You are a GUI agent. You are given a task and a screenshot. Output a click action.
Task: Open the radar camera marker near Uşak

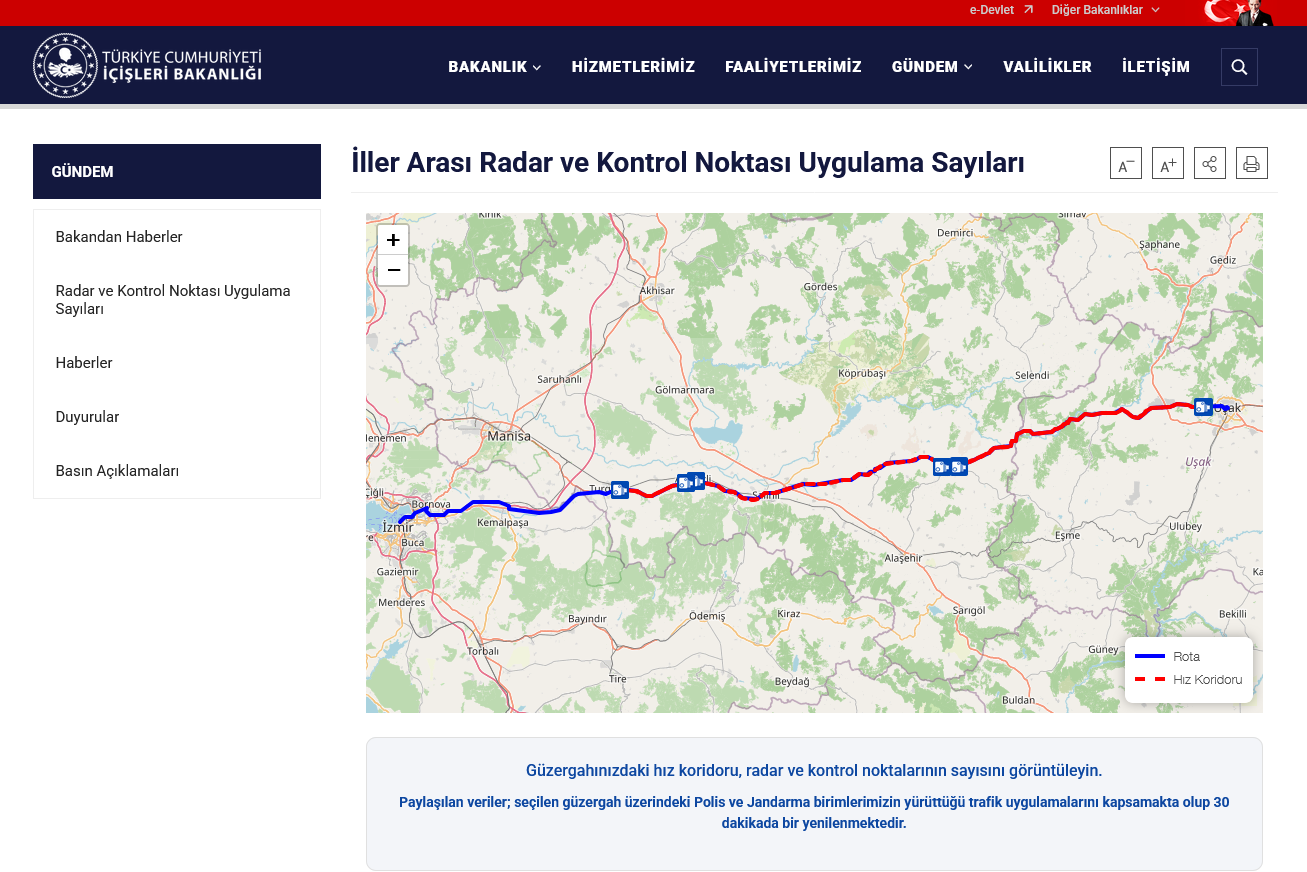click(x=1203, y=407)
